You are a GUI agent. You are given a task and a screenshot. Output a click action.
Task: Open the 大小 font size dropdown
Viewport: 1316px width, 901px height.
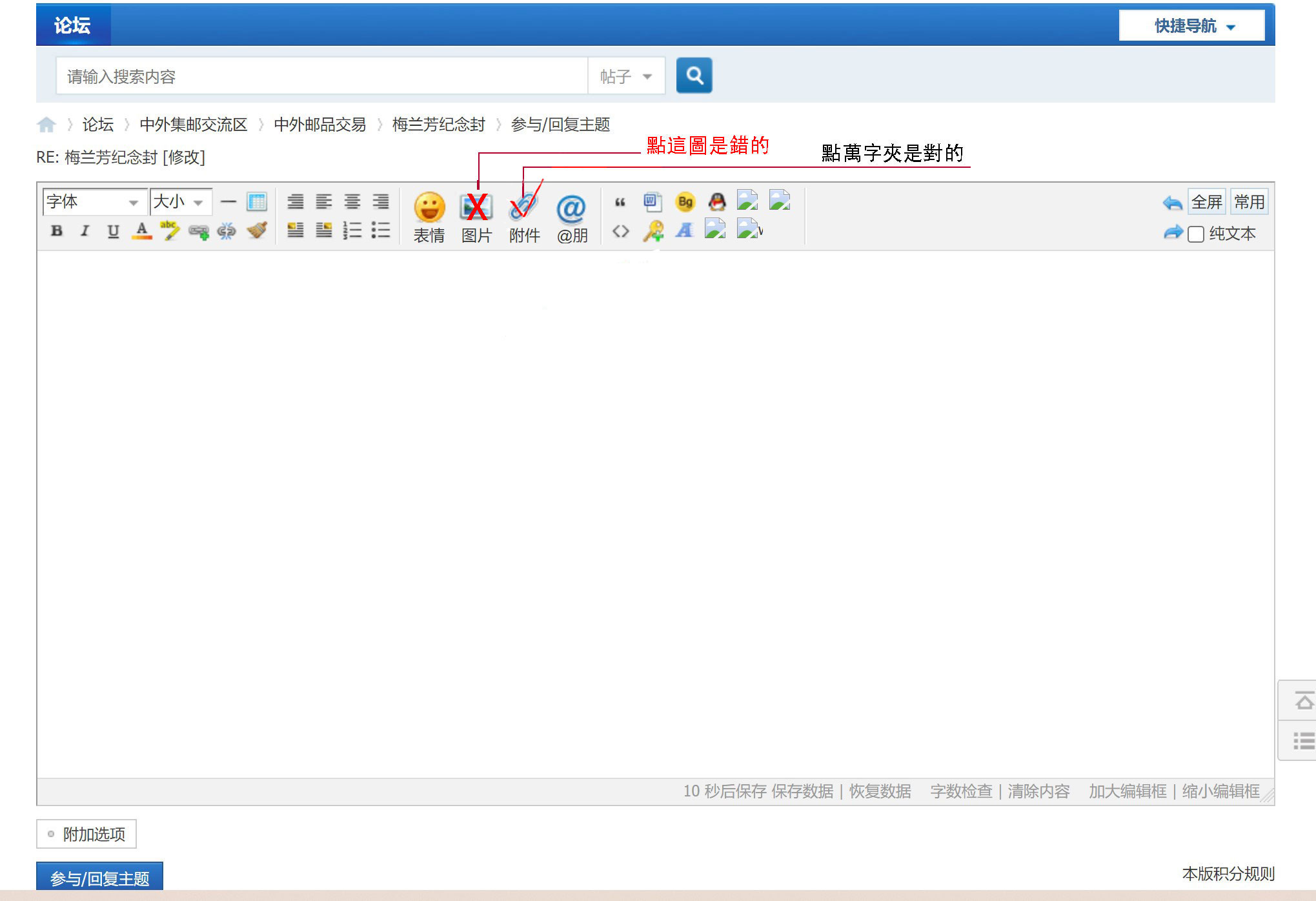coord(181,201)
